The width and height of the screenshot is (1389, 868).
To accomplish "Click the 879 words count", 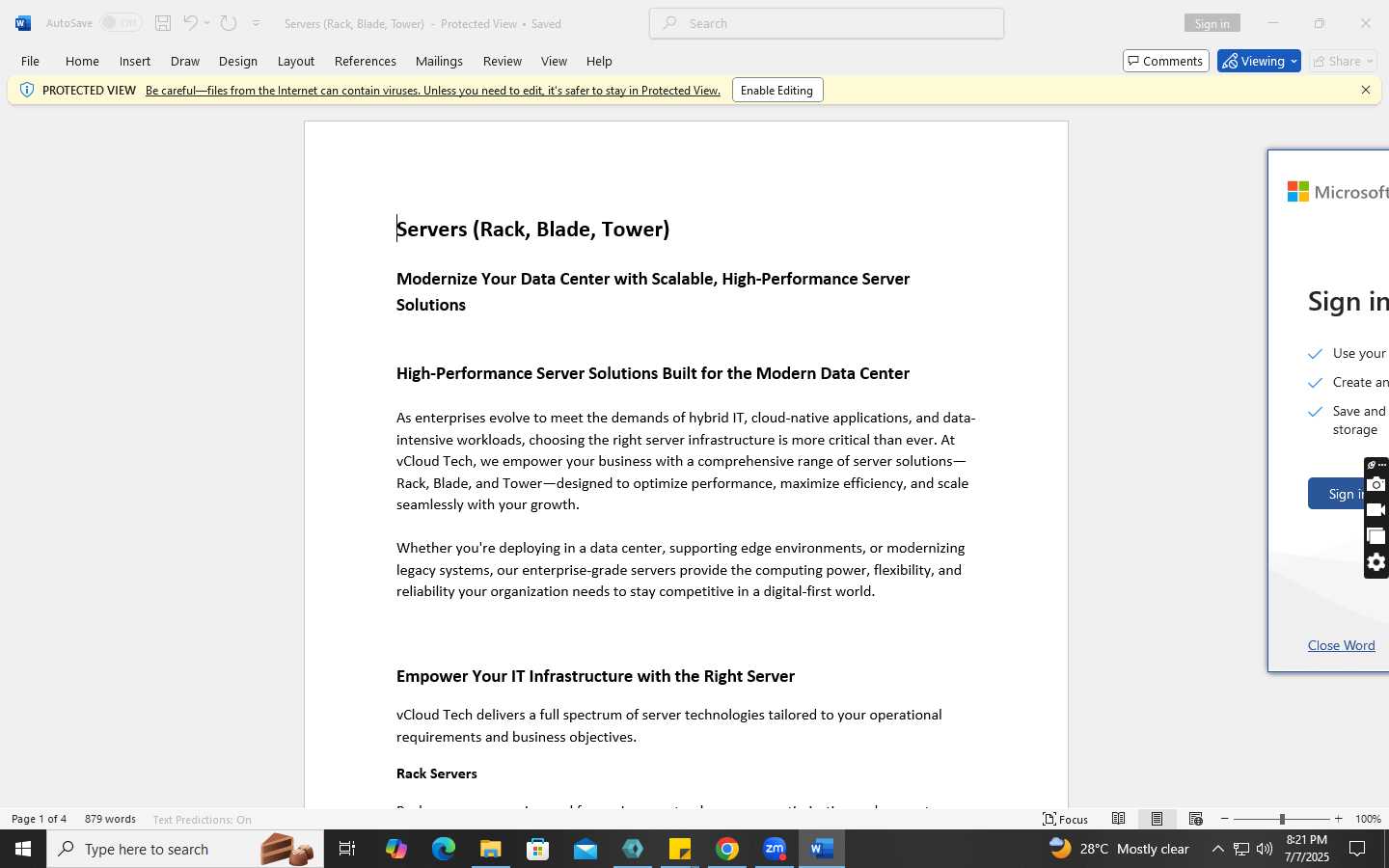I will [110, 819].
